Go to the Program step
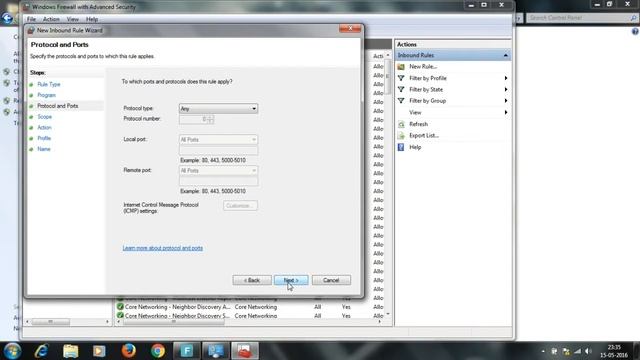This screenshot has width=640, height=360. 47,95
